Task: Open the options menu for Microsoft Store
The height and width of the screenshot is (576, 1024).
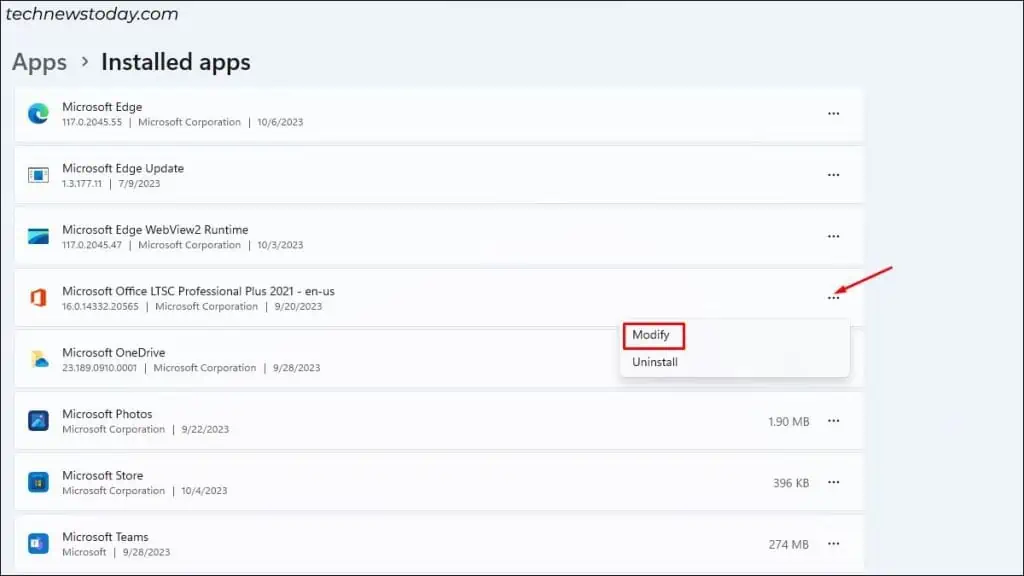Action: [x=834, y=482]
